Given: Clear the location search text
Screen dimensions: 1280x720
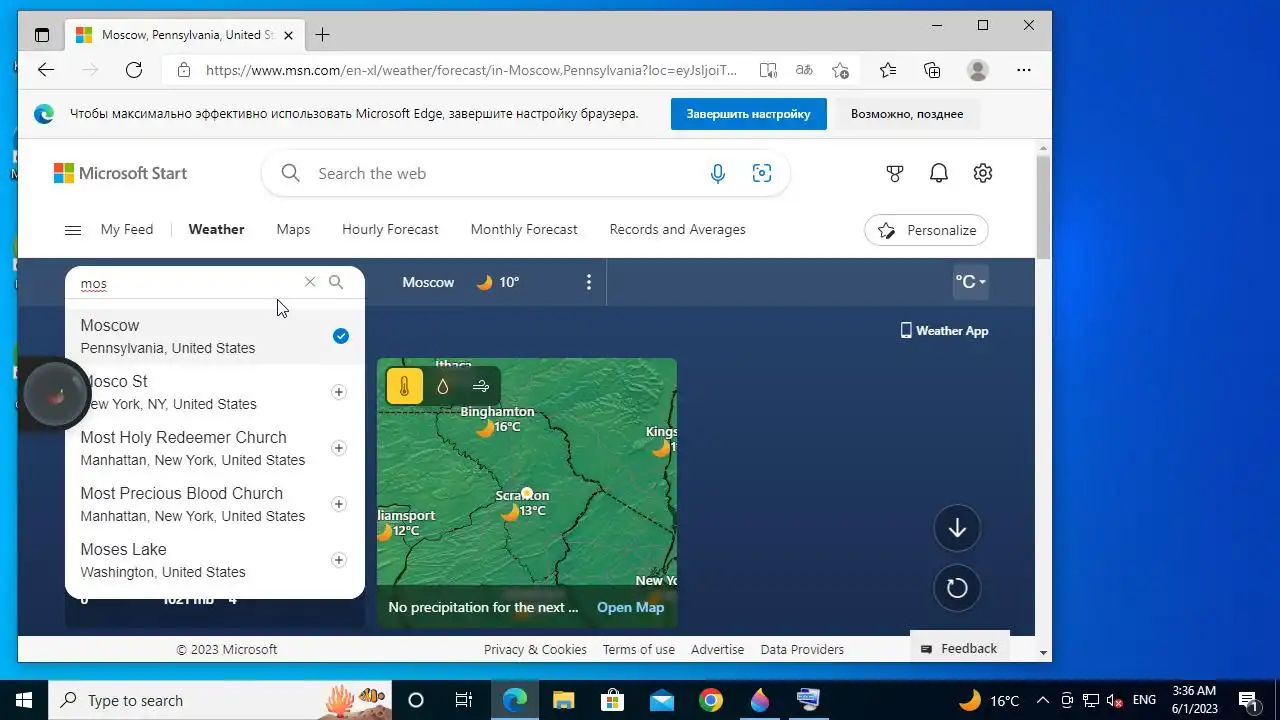Looking at the screenshot, I should pos(310,282).
